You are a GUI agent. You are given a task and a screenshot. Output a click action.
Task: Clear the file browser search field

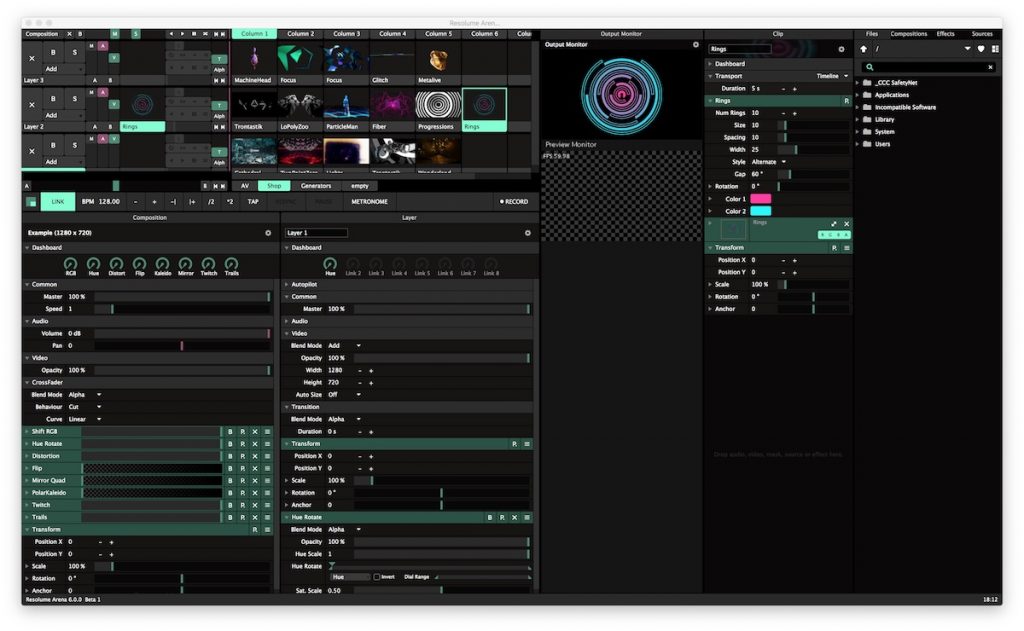[x=990, y=67]
